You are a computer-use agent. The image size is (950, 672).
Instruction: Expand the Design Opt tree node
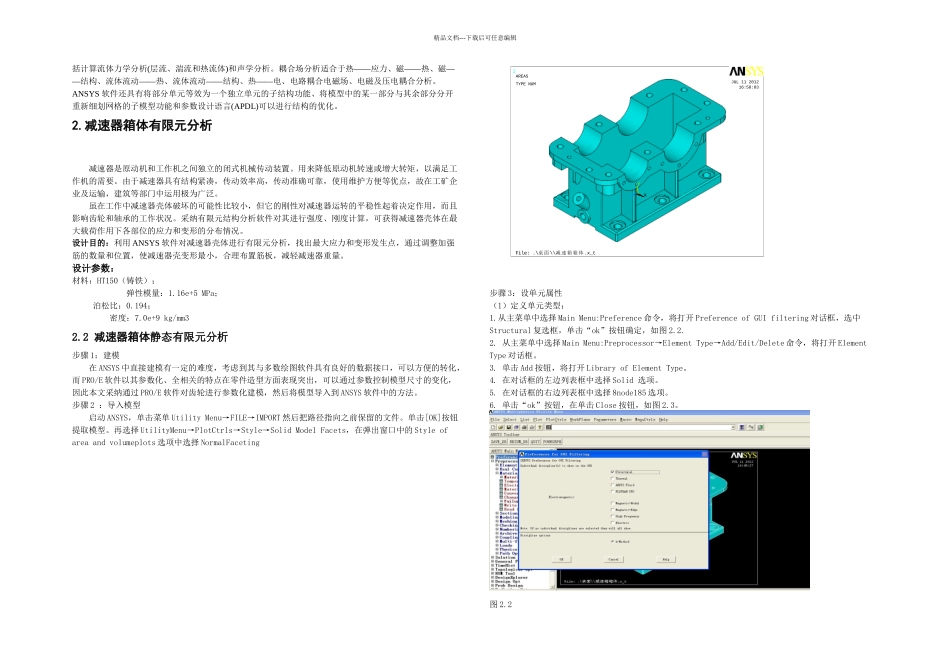[x=493, y=582]
